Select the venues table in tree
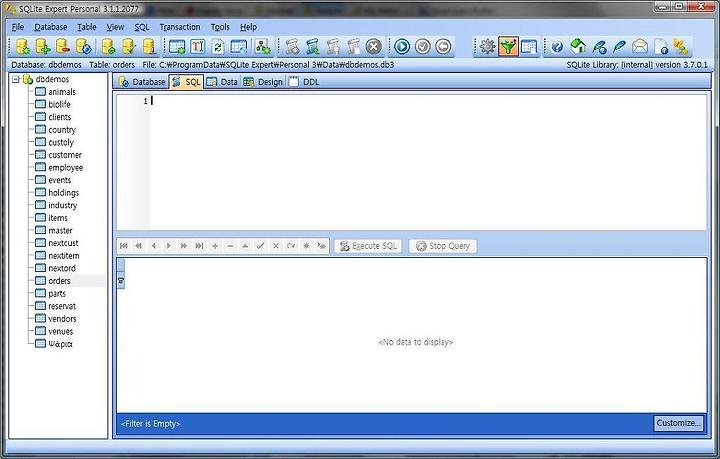The height and width of the screenshot is (459, 720). click(x=61, y=331)
